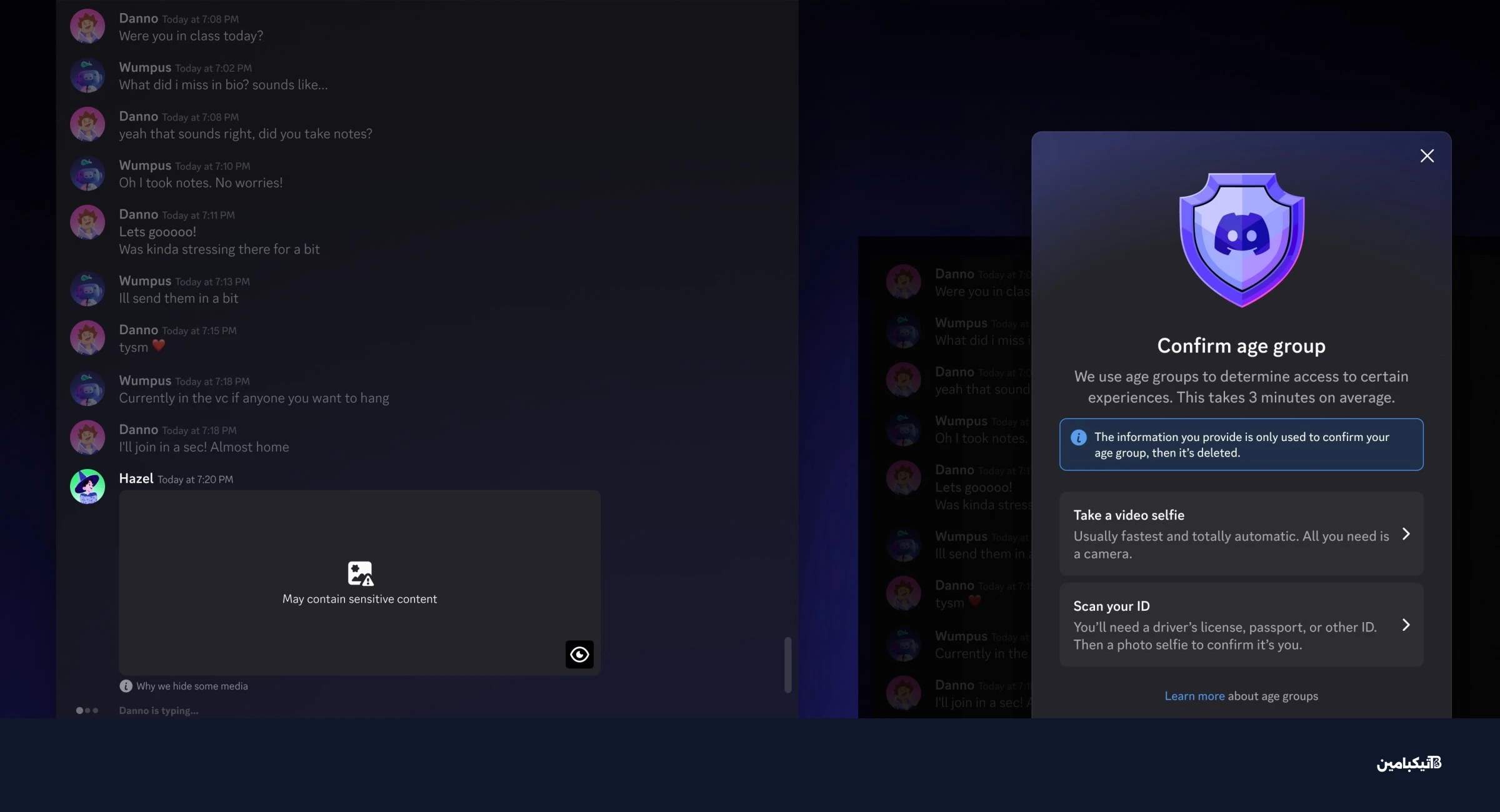Click the red heart emoji after 'tysm'
The image size is (1500, 812).
tap(159, 345)
